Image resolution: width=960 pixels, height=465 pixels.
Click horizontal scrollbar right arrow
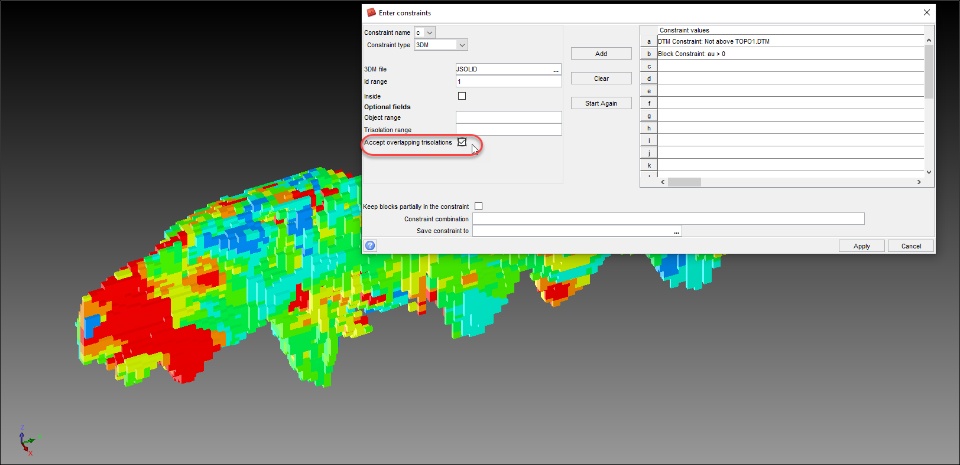pos(919,182)
